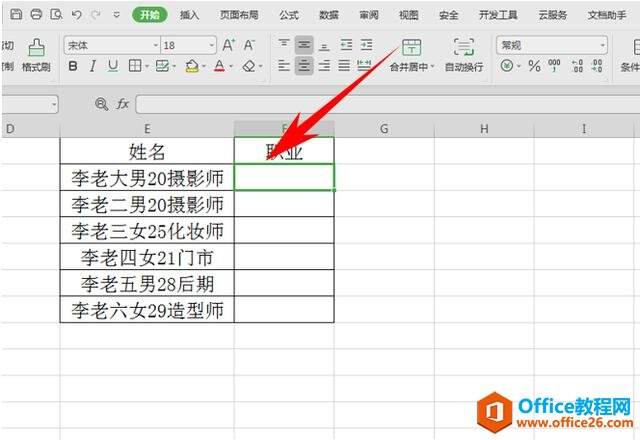The height and width of the screenshot is (440, 640).
Task: Open the fill color dropdown arrow
Action: tap(204, 66)
